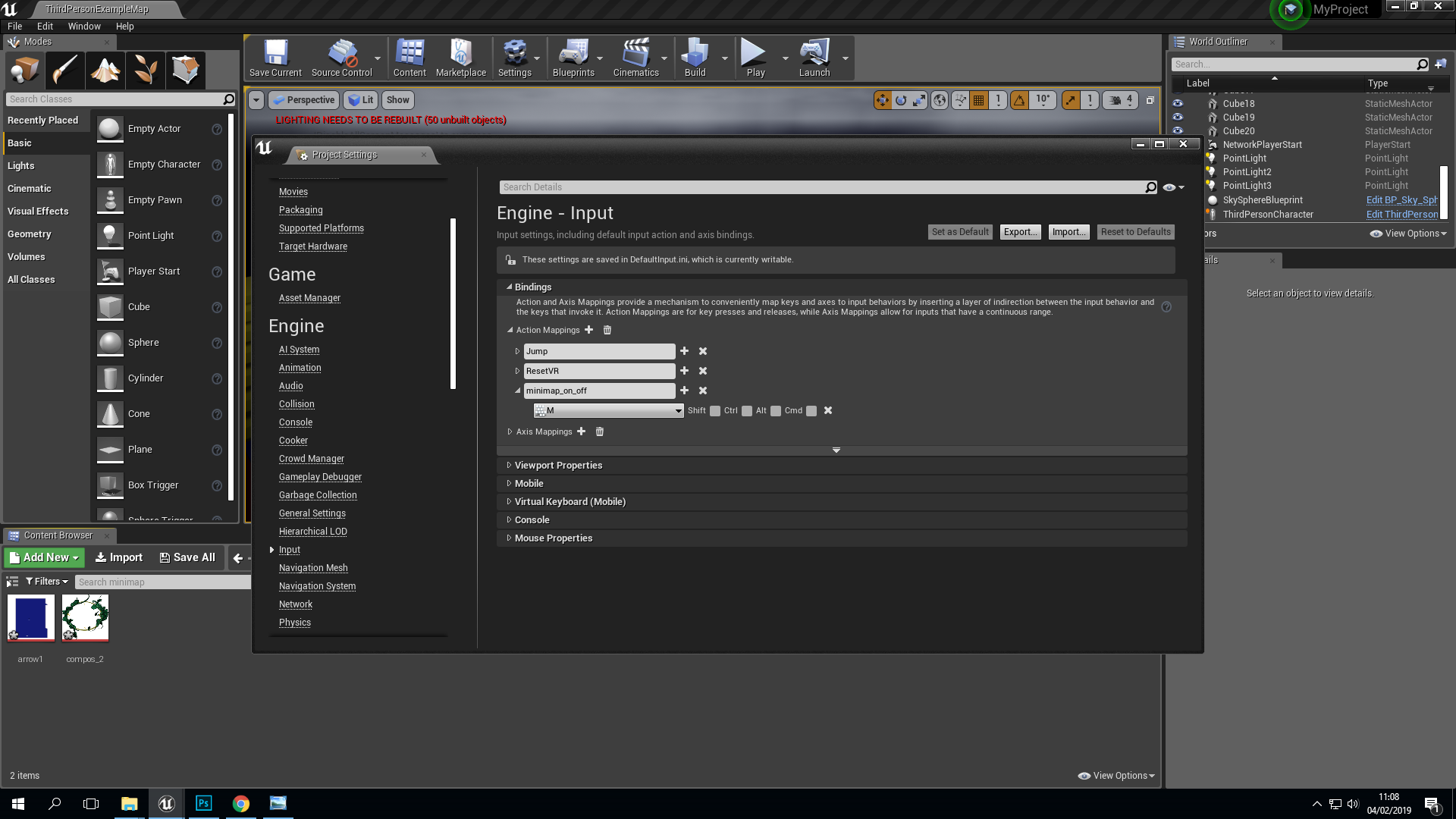This screenshot has height=819, width=1456.
Task: Enable the Shift modifier checkbox
Action: [715, 411]
